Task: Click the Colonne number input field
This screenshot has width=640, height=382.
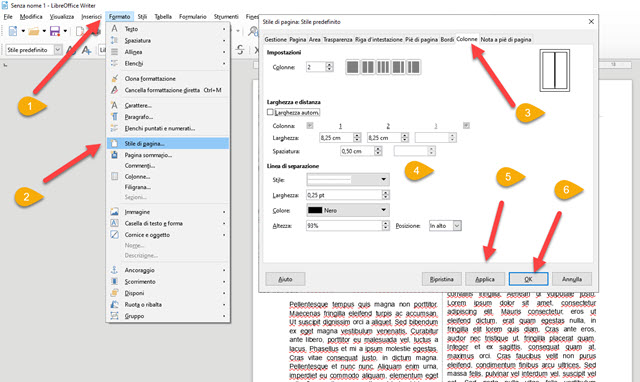Action: pos(316,67)
